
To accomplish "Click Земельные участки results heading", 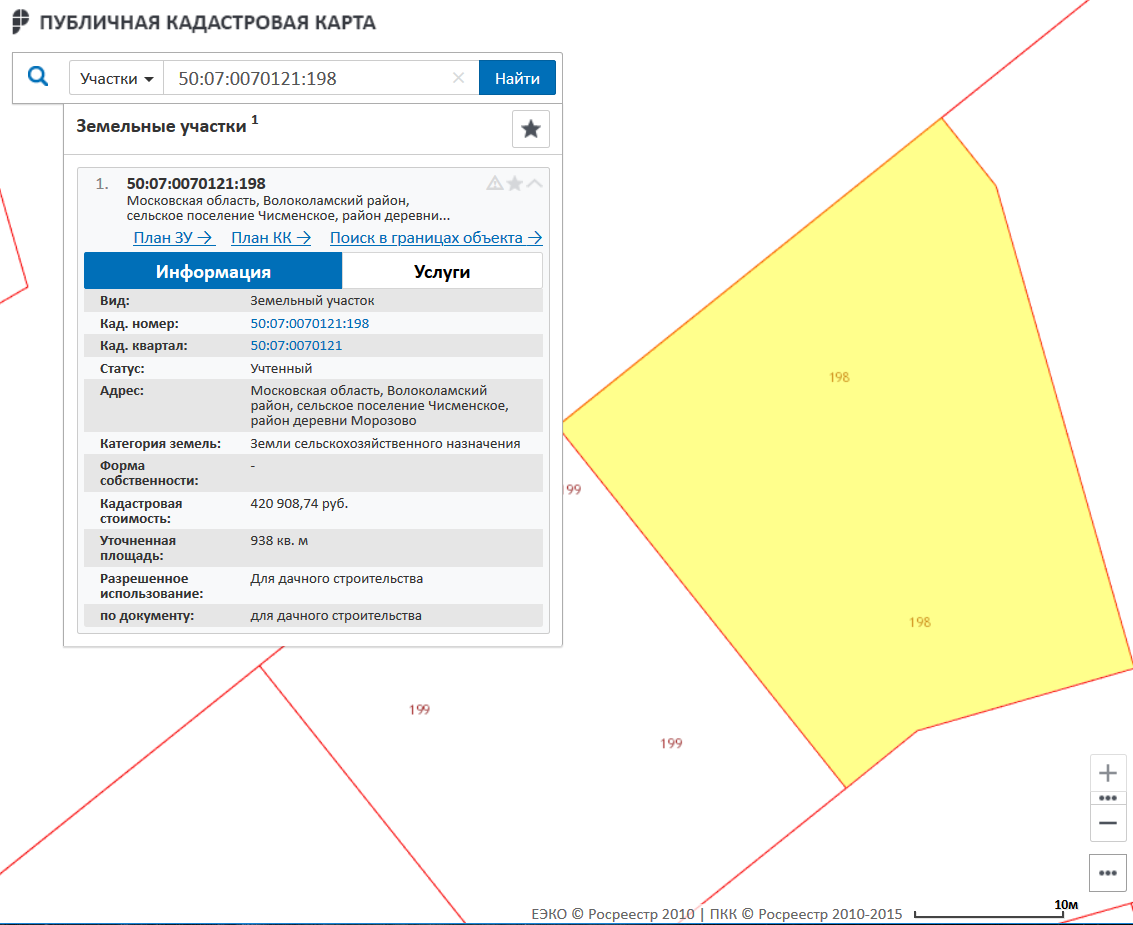I will tap(161, 126).
